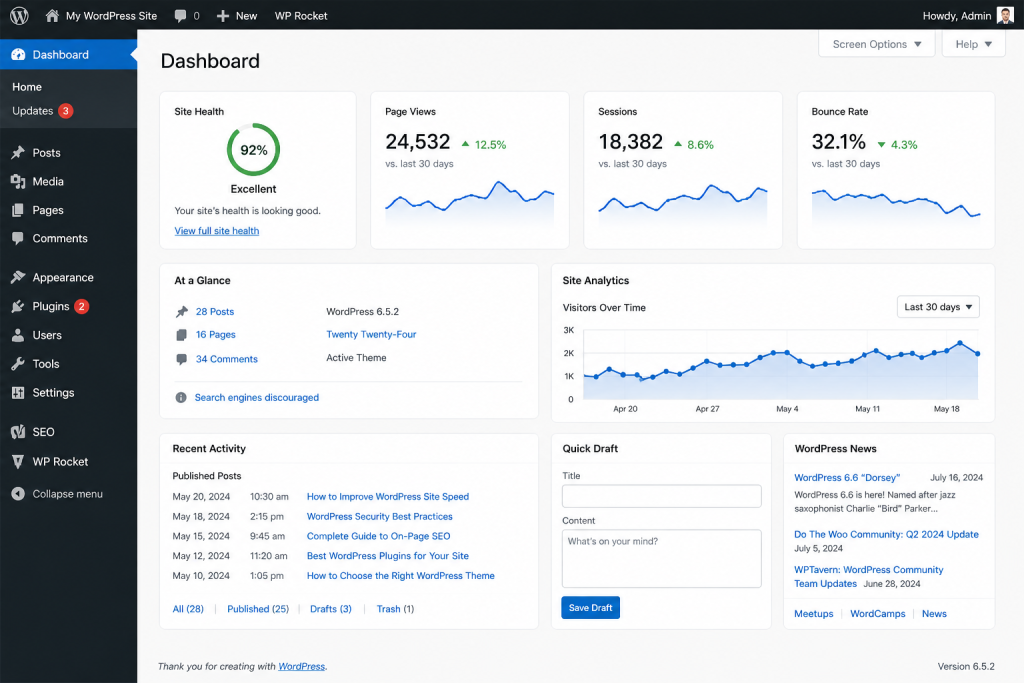Click the Comments bubble icon in sidebar
Image resolution: width=1024 pixels, height=683 pixels.
18,238
